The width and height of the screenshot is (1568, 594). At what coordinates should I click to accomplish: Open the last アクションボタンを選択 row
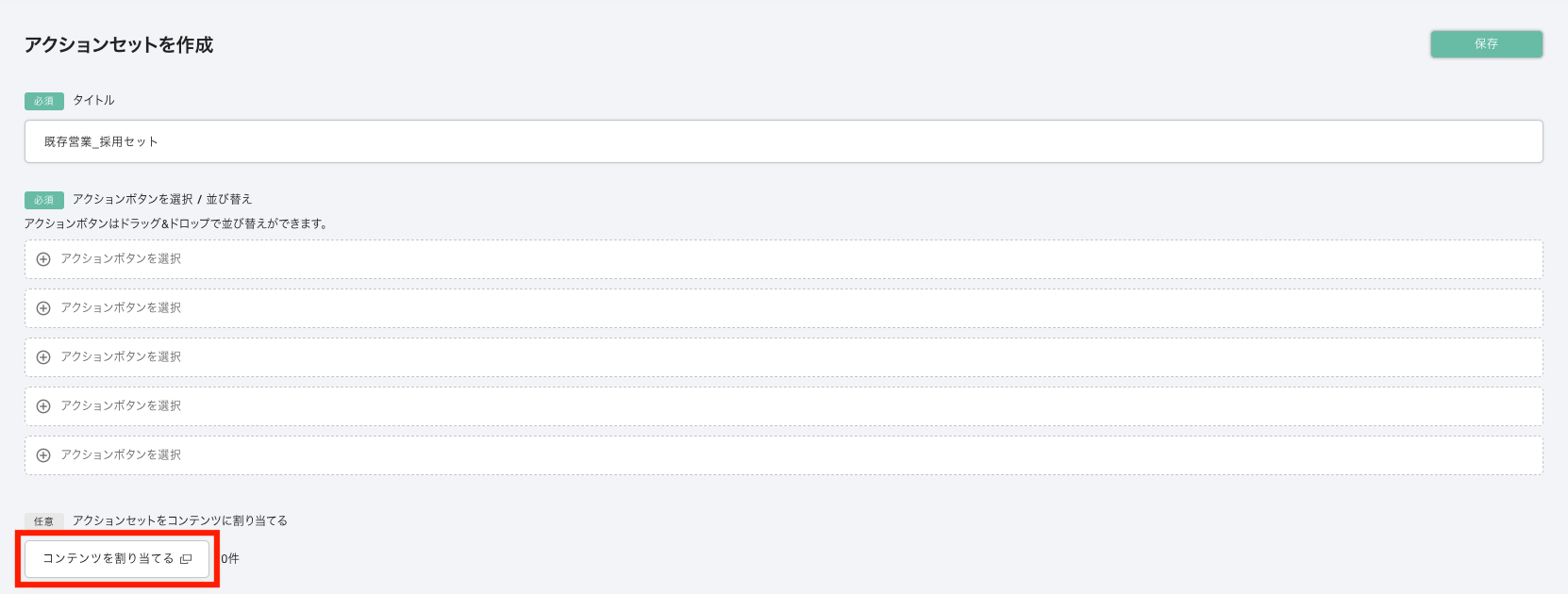(783, 455)
